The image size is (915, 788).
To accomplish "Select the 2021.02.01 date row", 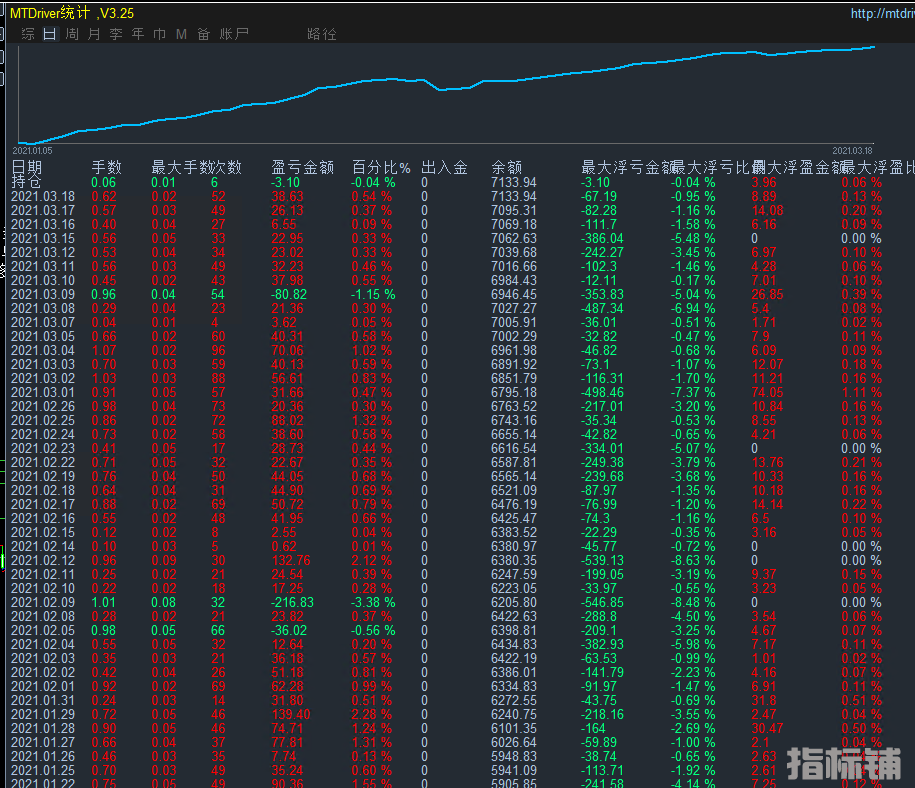I will tap(43, 687).
